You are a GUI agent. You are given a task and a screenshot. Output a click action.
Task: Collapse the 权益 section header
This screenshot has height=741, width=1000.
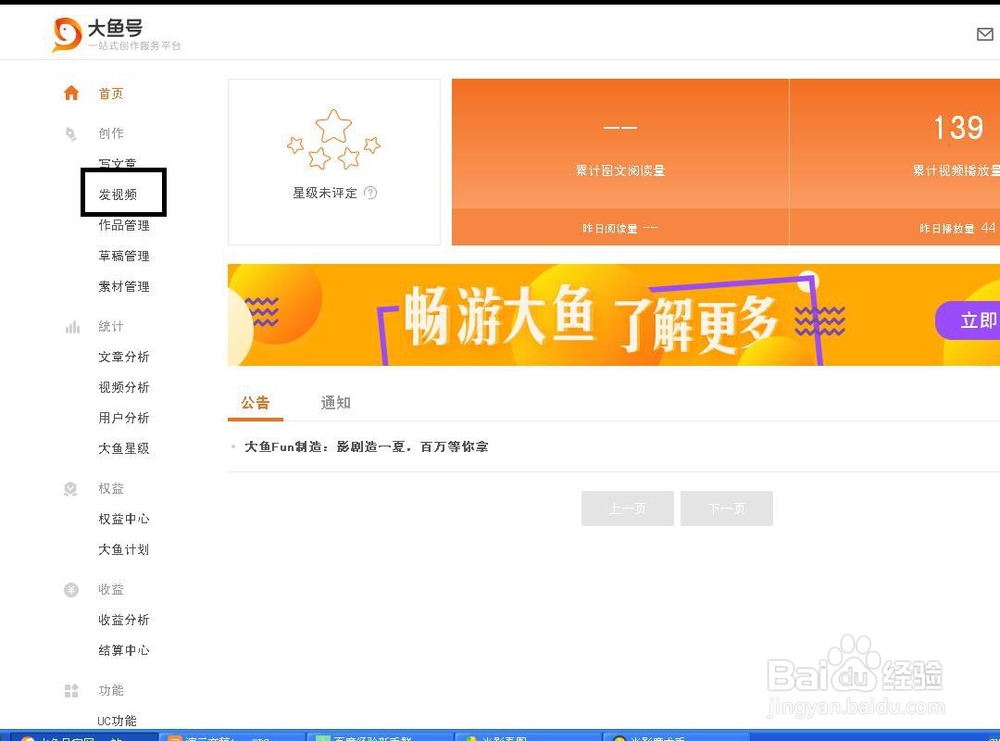click(111, 488)
